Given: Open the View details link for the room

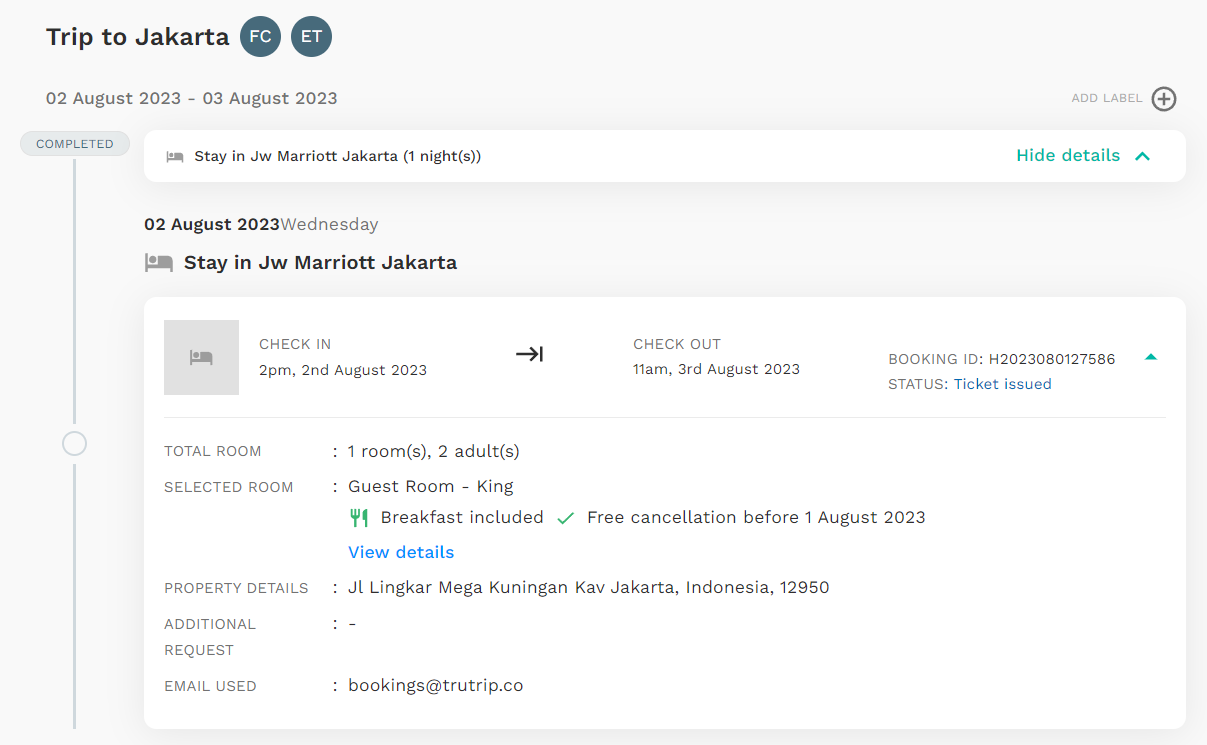Looking at the screenshot, I should [401, 552].
